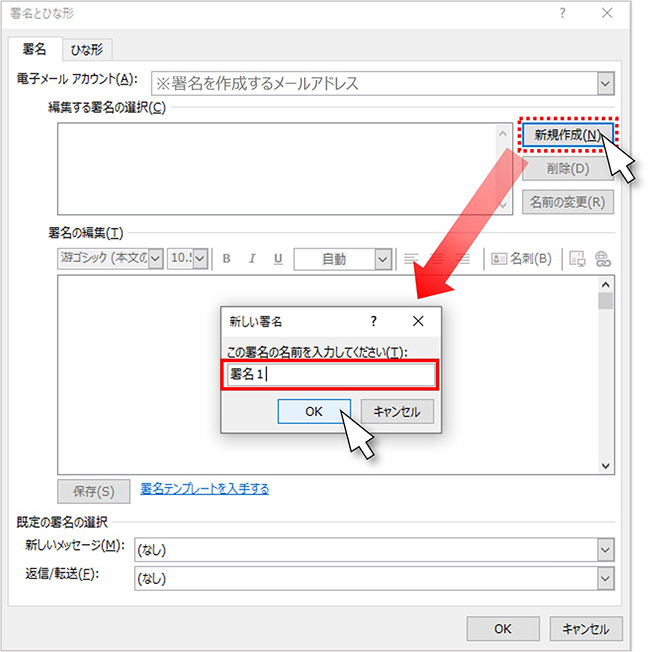Open the 電子メール アカウント dropdown
The height and width of the screenshot is (652, 650).
point(604,84)
